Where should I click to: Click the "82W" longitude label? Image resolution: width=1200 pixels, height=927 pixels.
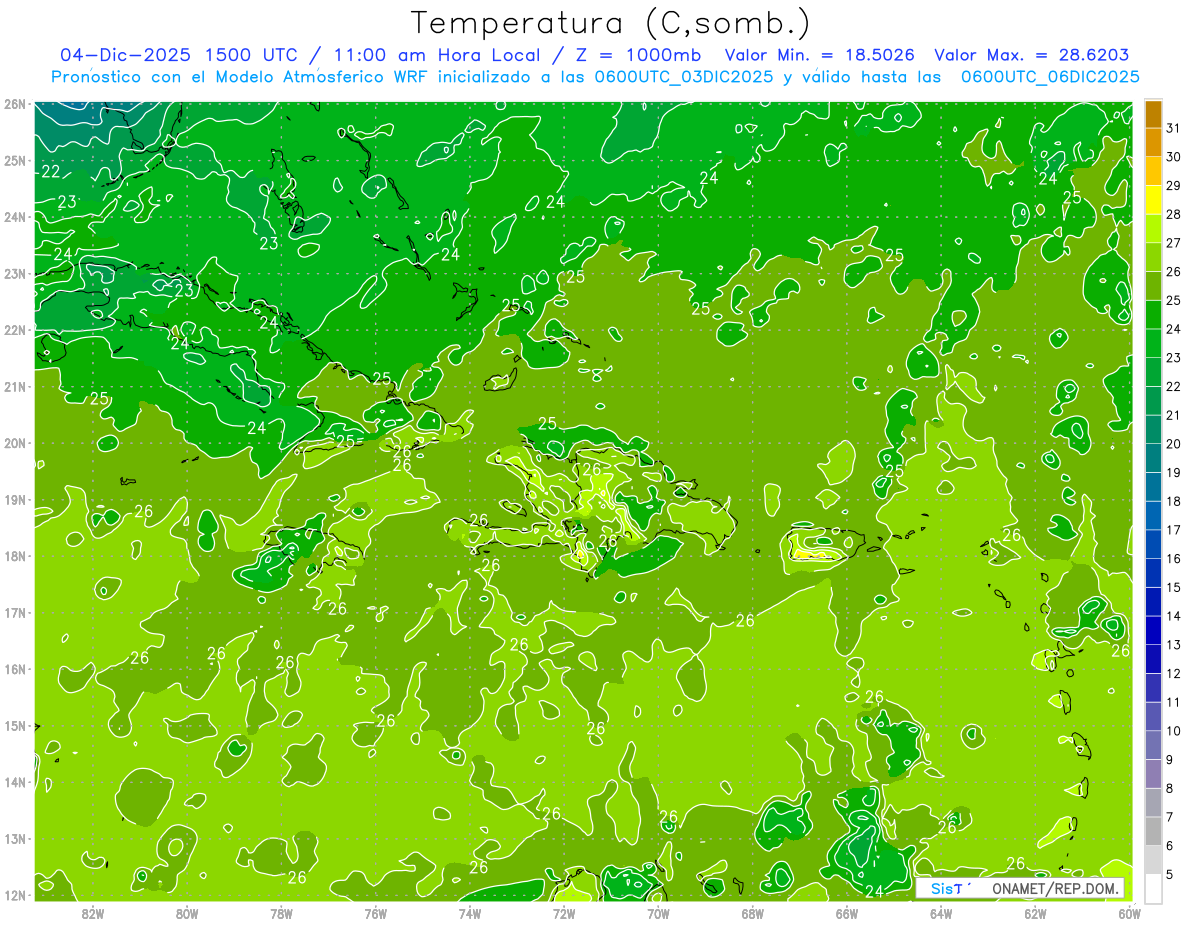[x=93, y=913]
